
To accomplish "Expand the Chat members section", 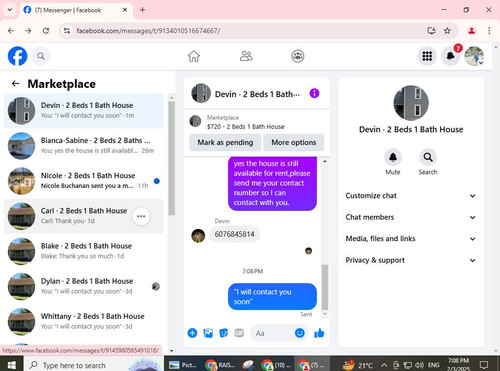I will 411,217.
